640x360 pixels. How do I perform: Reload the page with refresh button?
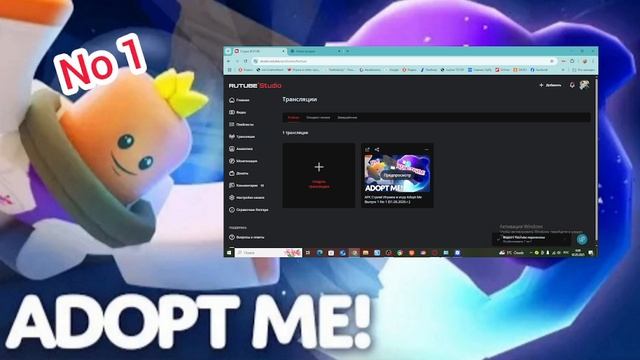(x=245, y=61)
